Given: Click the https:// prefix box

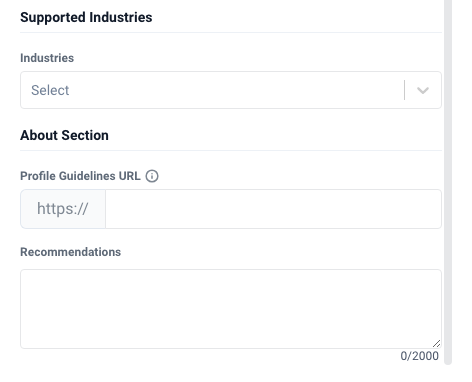Looking at the screenshot, I should point(63,209).
